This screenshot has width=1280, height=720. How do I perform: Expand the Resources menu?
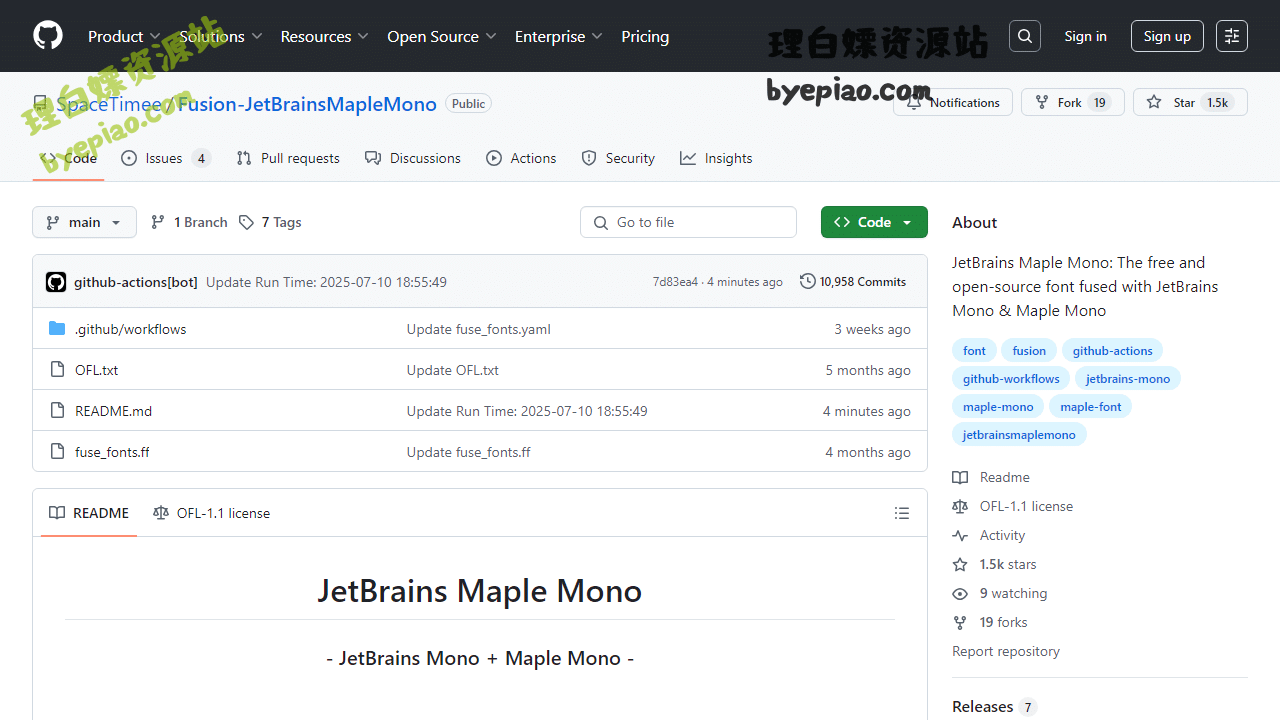(325, 36)
